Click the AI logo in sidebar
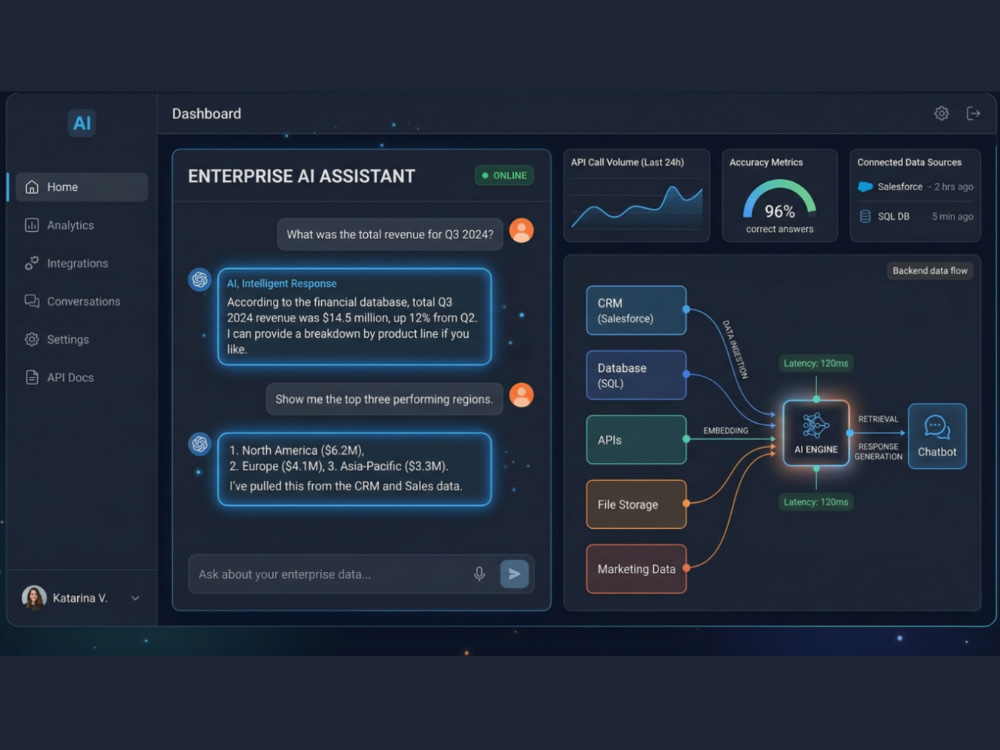This screenshot has height=750, width=1000. pyautogui.click(x=82, y=122)
